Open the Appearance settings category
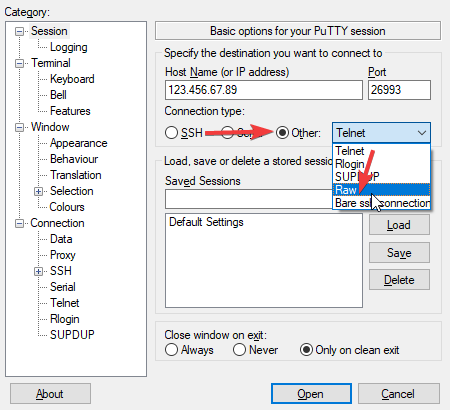Viewport: 450px width, 410px height. tap(79, 143)
